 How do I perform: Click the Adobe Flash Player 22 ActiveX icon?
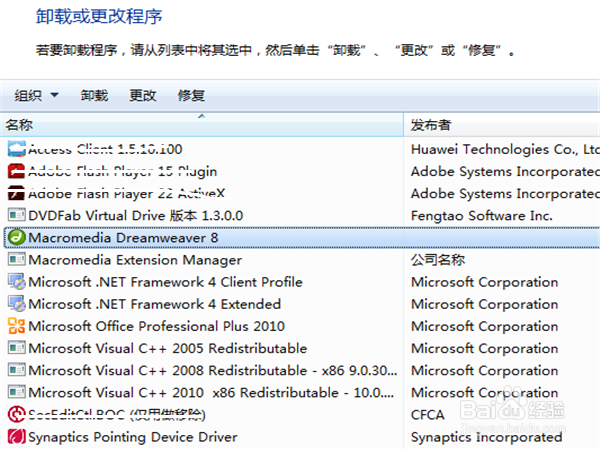point(15,193)
